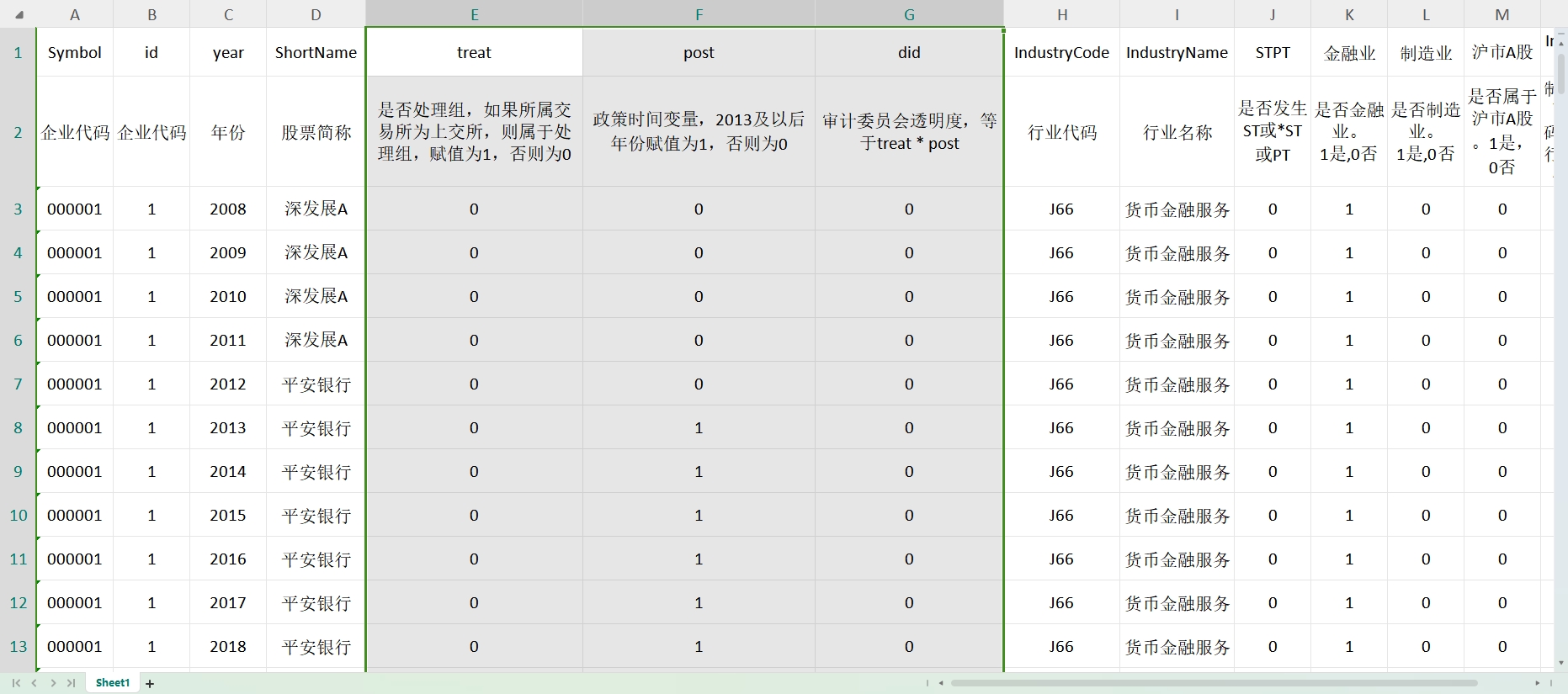
Task: Select row 1 header
Action: [18, 52]
